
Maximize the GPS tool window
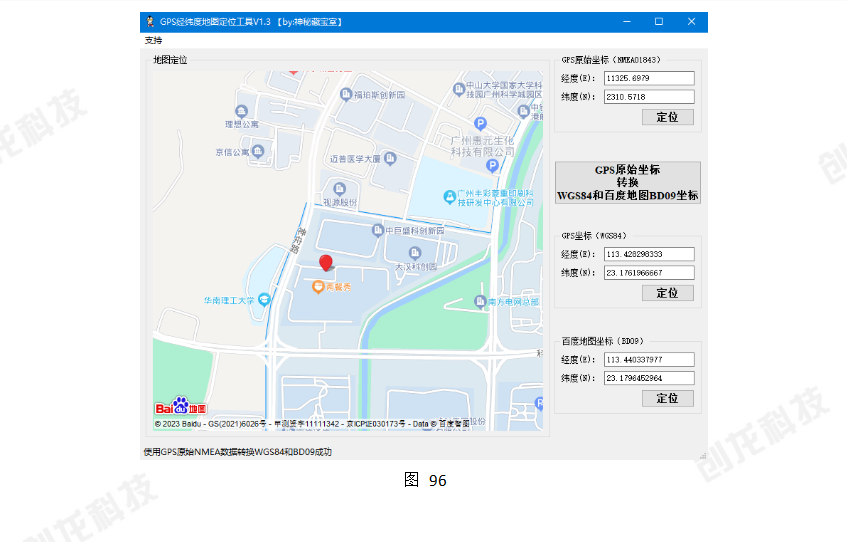point(659,22)
